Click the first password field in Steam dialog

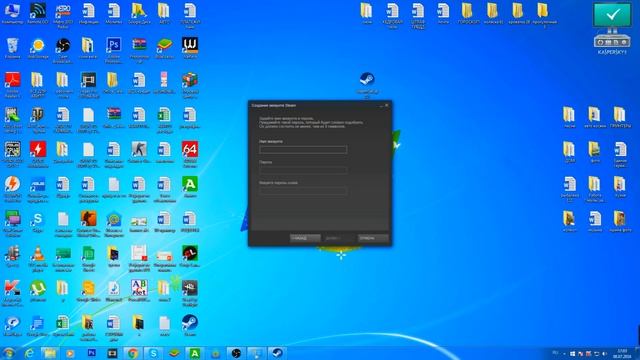pyautogui.click(x=303, y=171)
